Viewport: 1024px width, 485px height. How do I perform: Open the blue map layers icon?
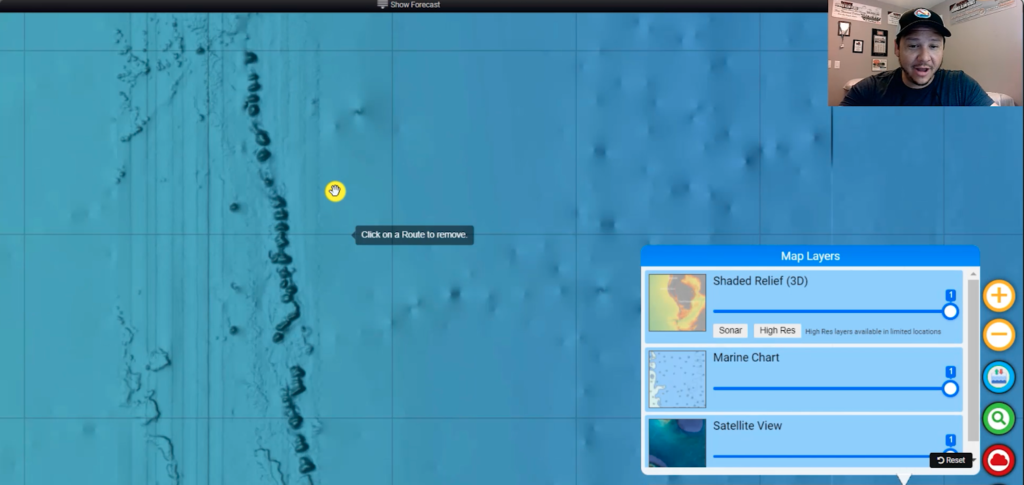pos(998,377)
